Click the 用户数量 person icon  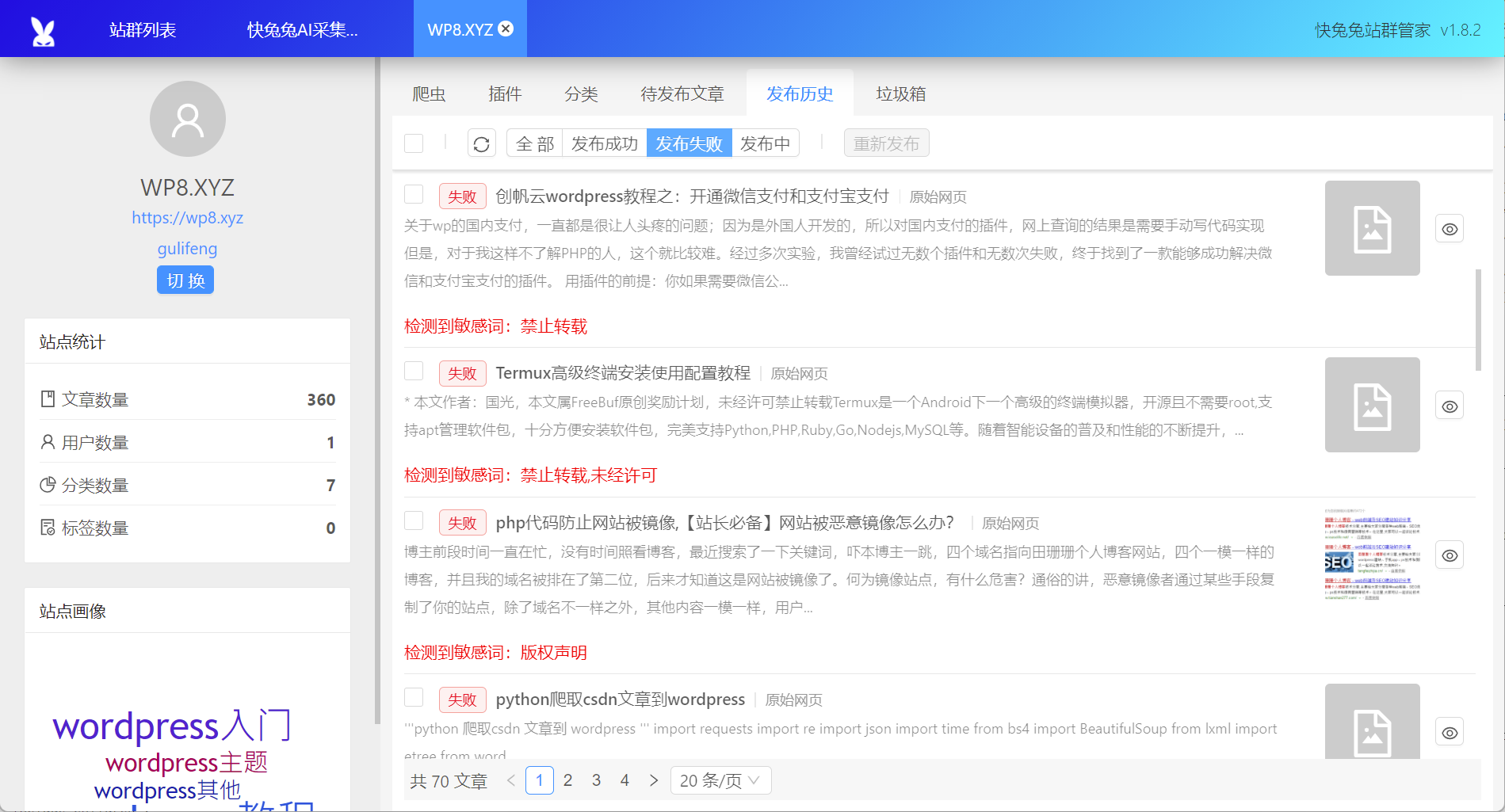point(48,442)
